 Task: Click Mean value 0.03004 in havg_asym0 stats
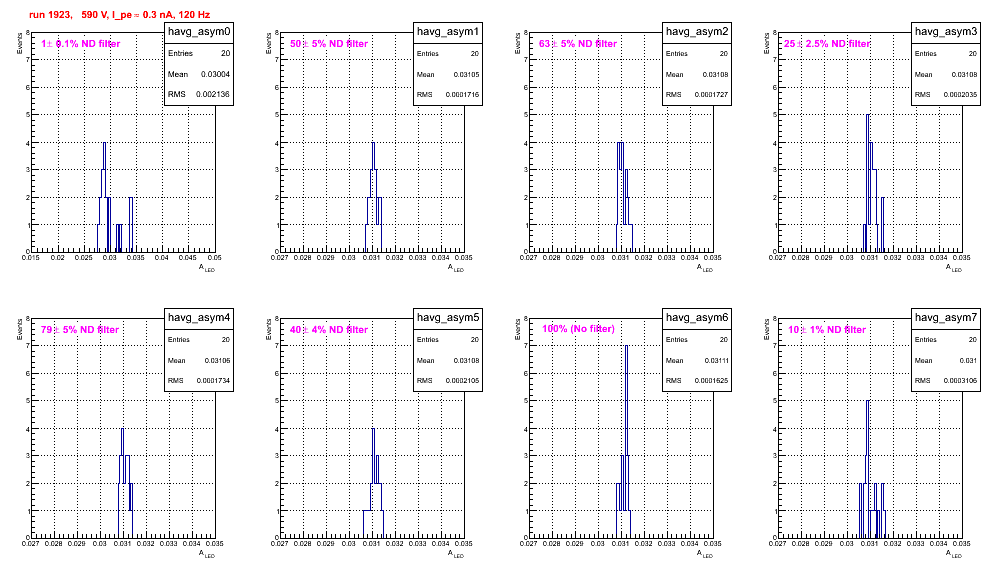tap(215, 74)
